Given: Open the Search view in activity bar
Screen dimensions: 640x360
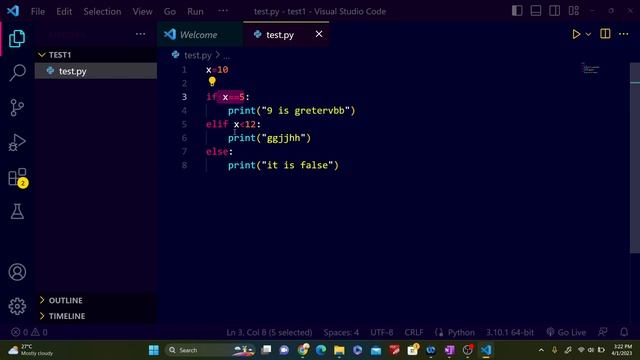Looking at the screenshot, I should (17, 73).
